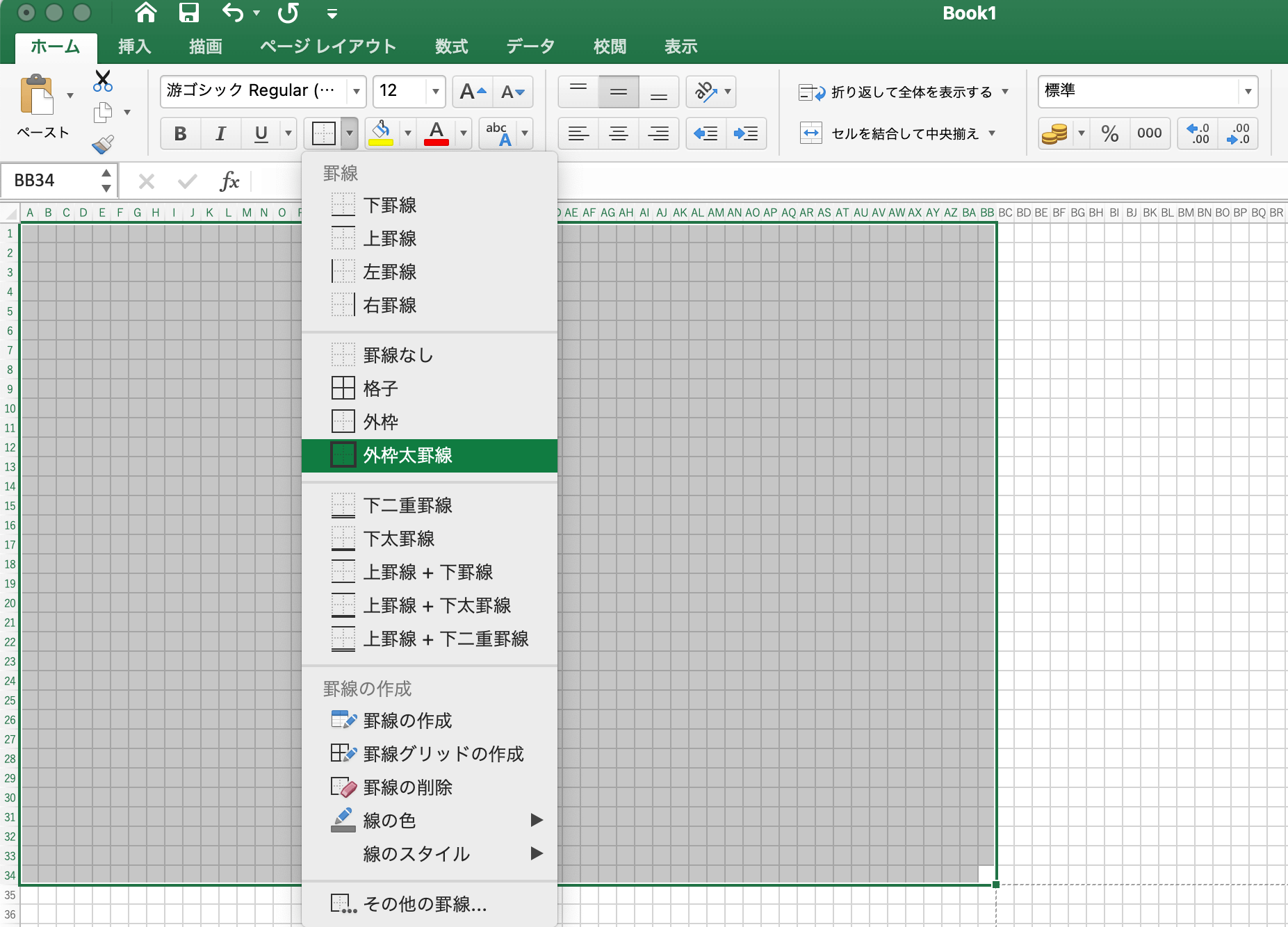The height and width of the screenshot is (927, 1288).
Task: Undo the last action
Action: [x=233, y=13]
